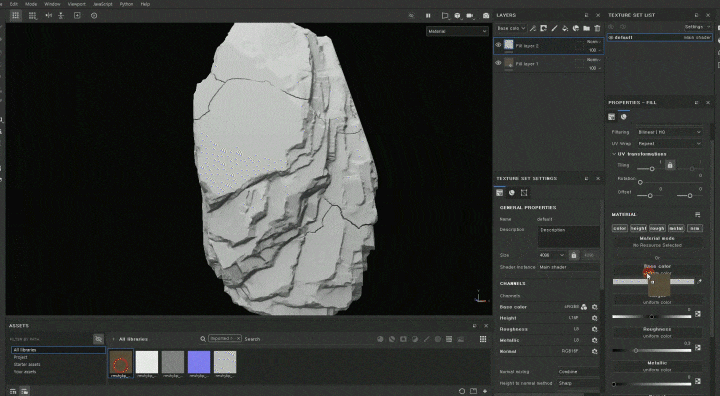Toggle the rough channel button
This screenshot has height=396, width=720.
point(657,228)
